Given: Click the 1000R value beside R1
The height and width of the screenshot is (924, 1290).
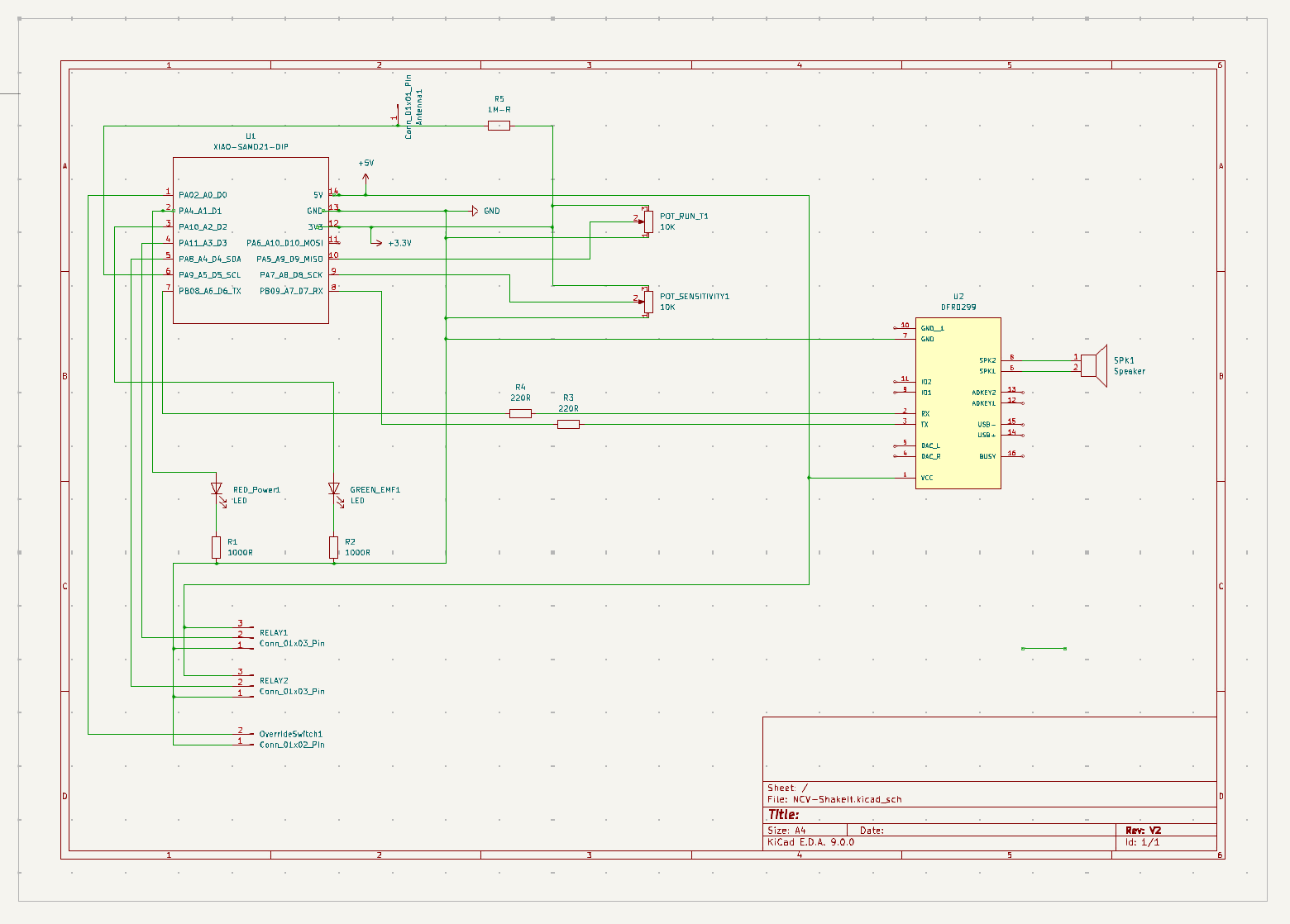Looking at the screenshot, I should point(240,552).
